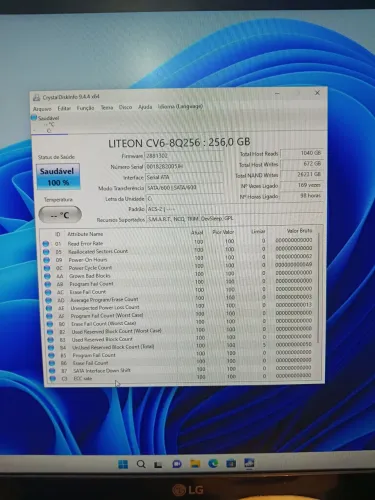Launch Microsoft Edge from the taskbar
This screenshot has width=375, height=500.
[213, 463]
